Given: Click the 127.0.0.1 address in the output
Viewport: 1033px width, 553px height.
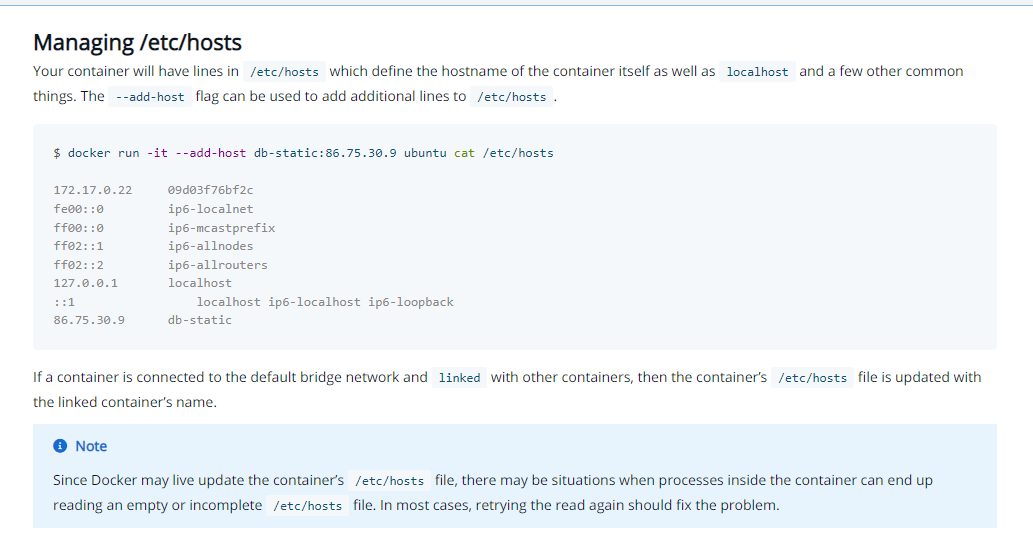Looking at the screenshot, I should pyautogui.click(x=85, y=283).
